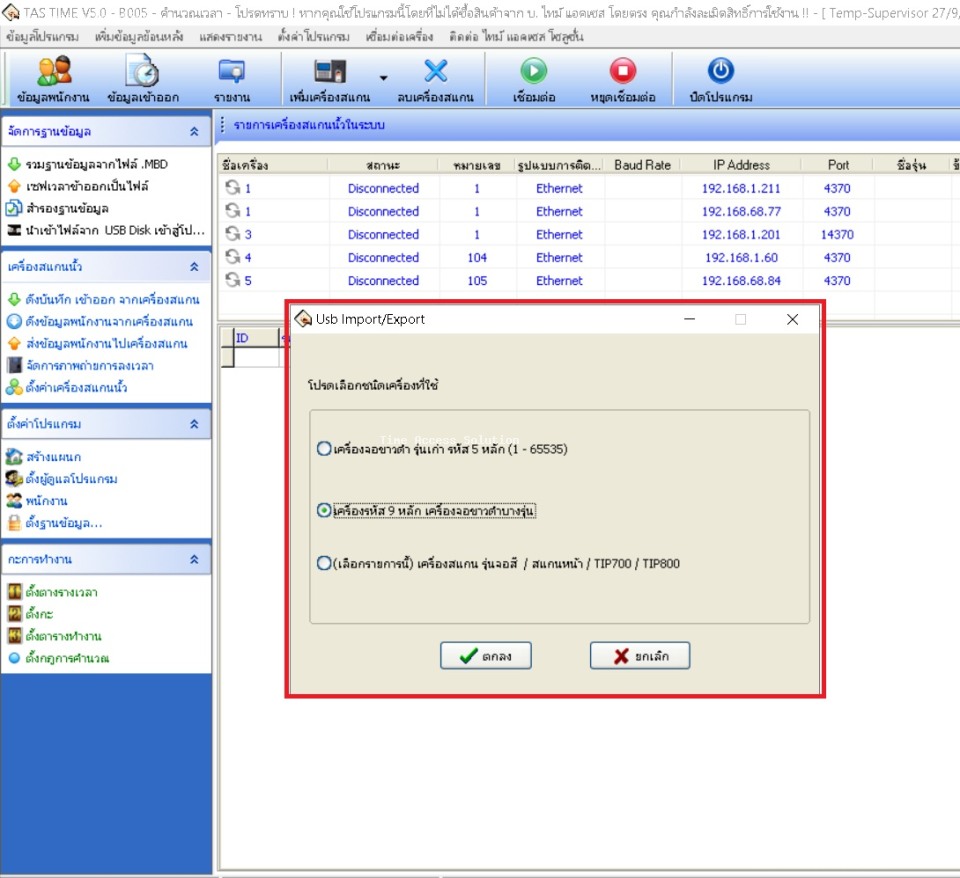The width and height of the screenshot is (960, 878).
Task: Open the ข้อมูลโปรแกรม menu
Action: tap(42, 37)
